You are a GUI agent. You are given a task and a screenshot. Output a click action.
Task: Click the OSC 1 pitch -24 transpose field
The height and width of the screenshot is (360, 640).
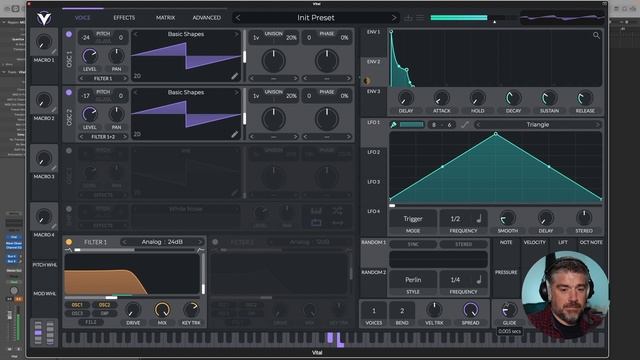tap(85, 38)
